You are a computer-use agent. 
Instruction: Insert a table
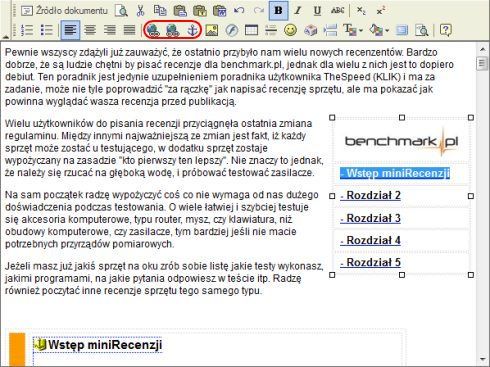251,30
